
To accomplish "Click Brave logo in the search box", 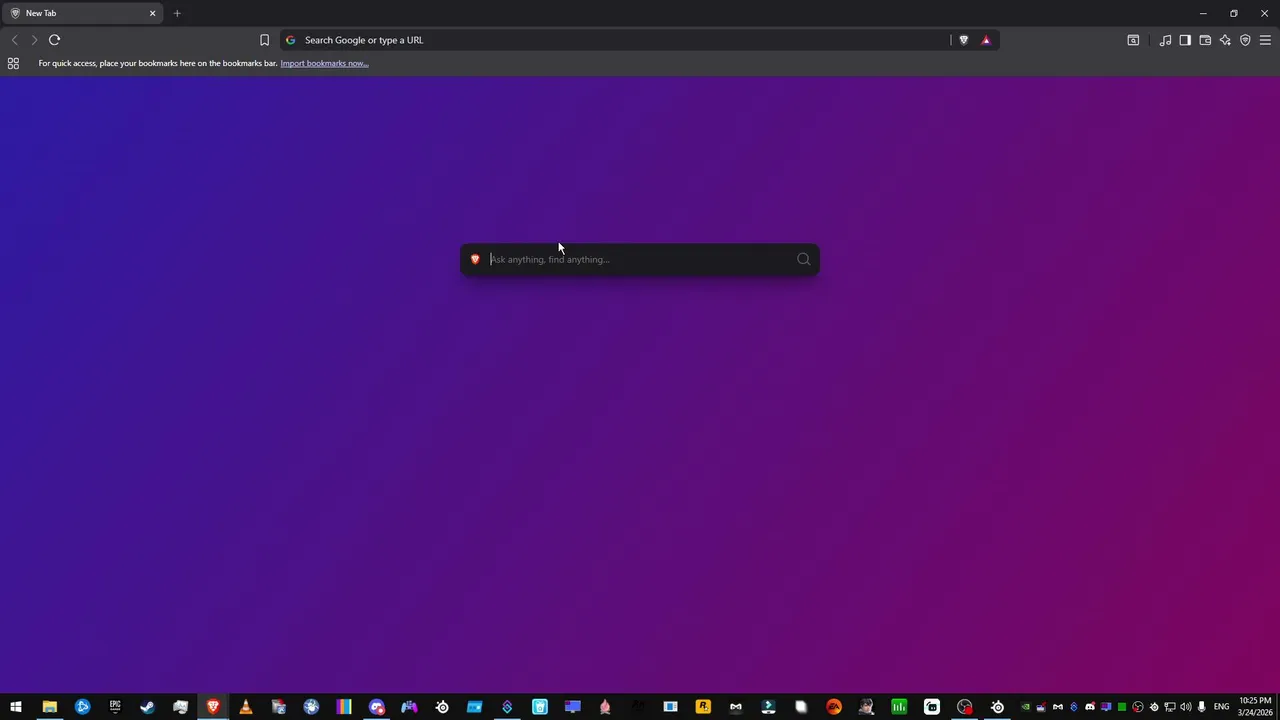I will click(x=475, y=259).
